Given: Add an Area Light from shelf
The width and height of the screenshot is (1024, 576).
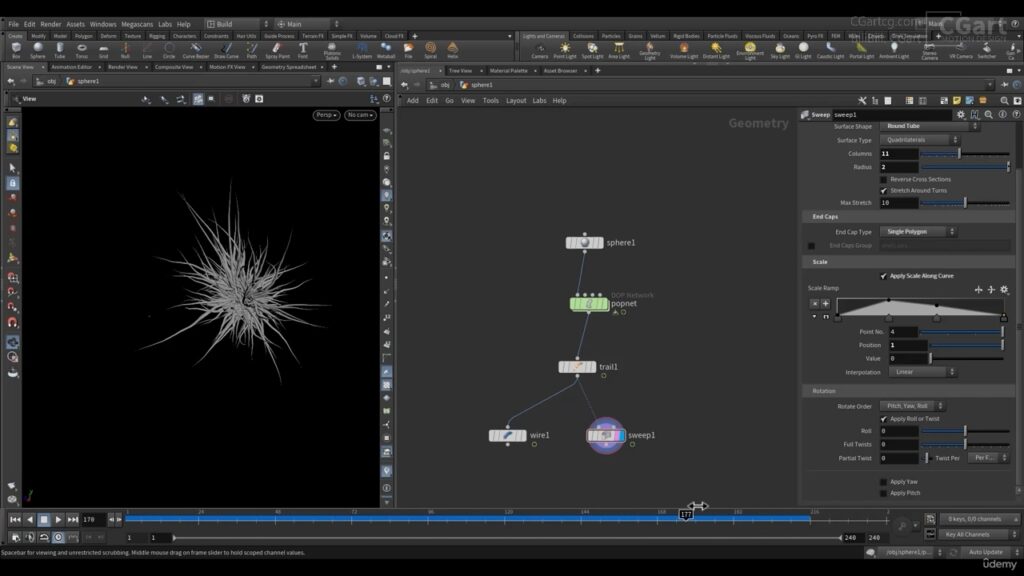Looking at the screenshot, I should click(x=618, y=51).
